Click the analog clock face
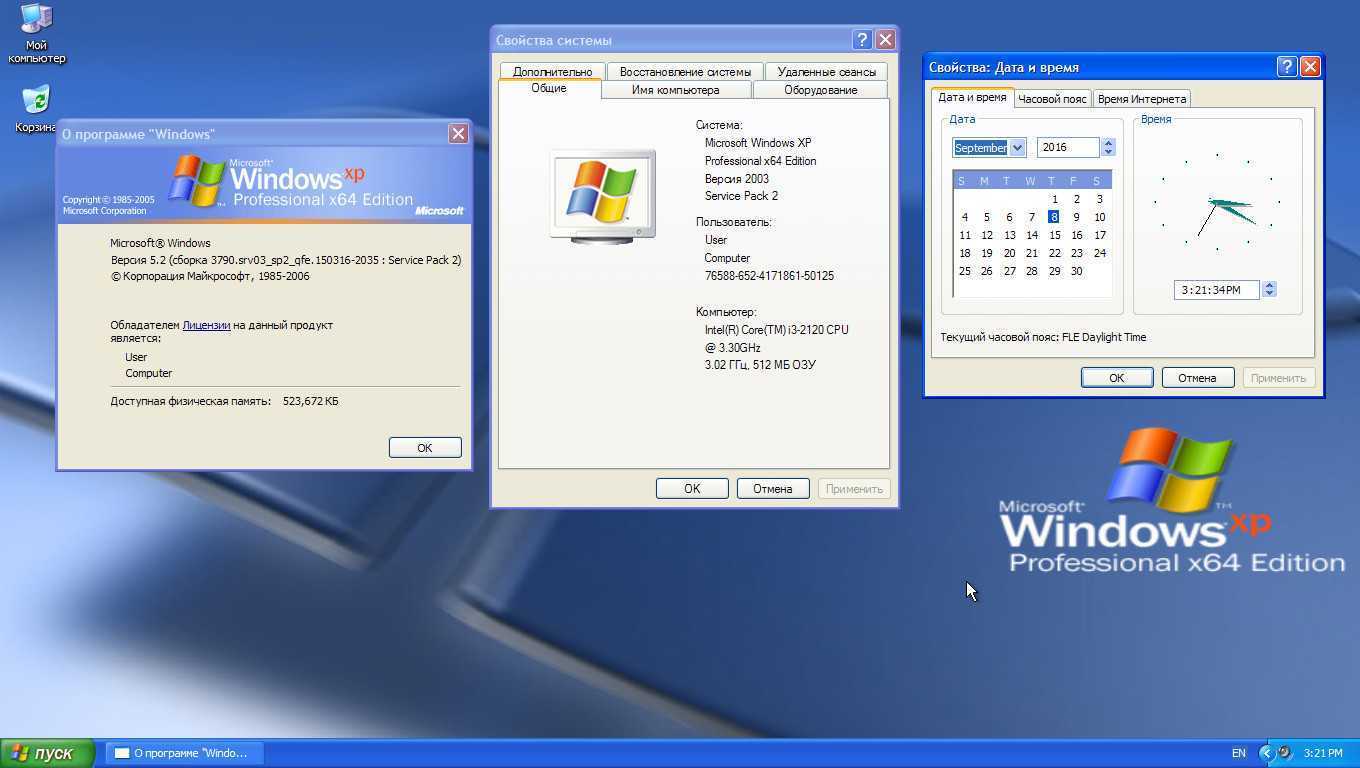This screenshot has width=1360, height=768. point(1217,203)
